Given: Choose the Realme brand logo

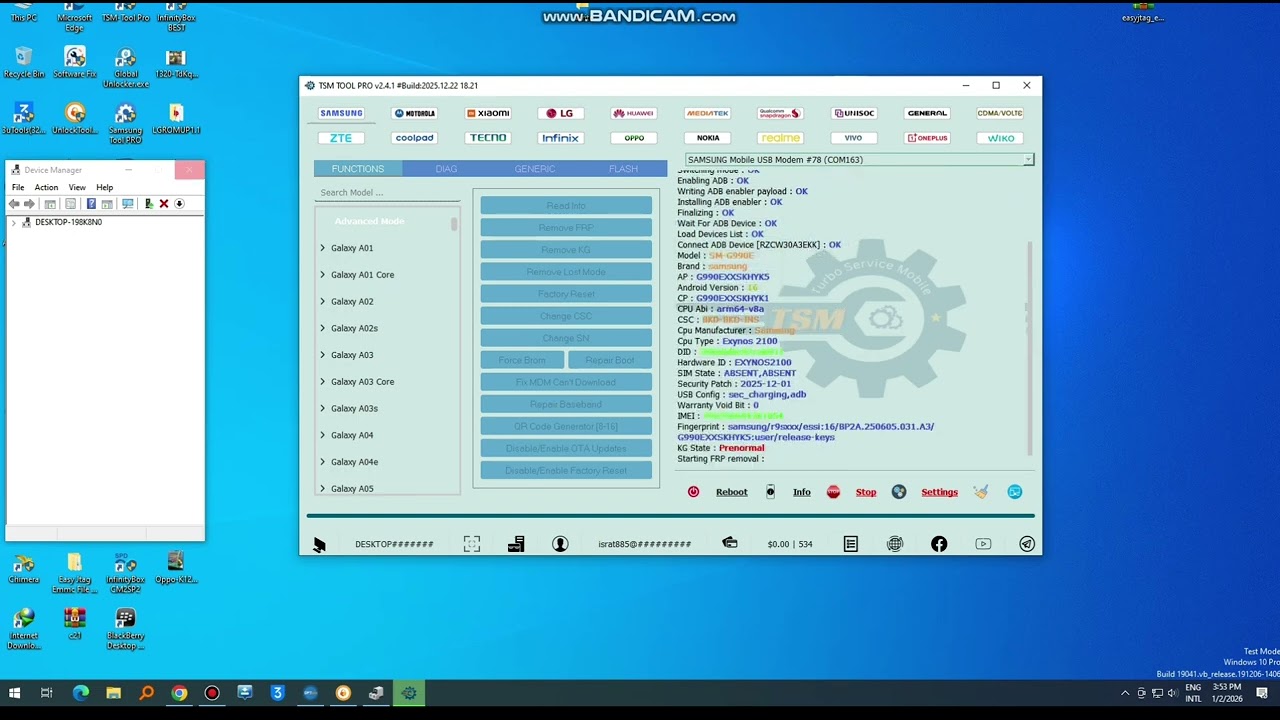Looking at the screenshot, I should (x=780, y=138).
